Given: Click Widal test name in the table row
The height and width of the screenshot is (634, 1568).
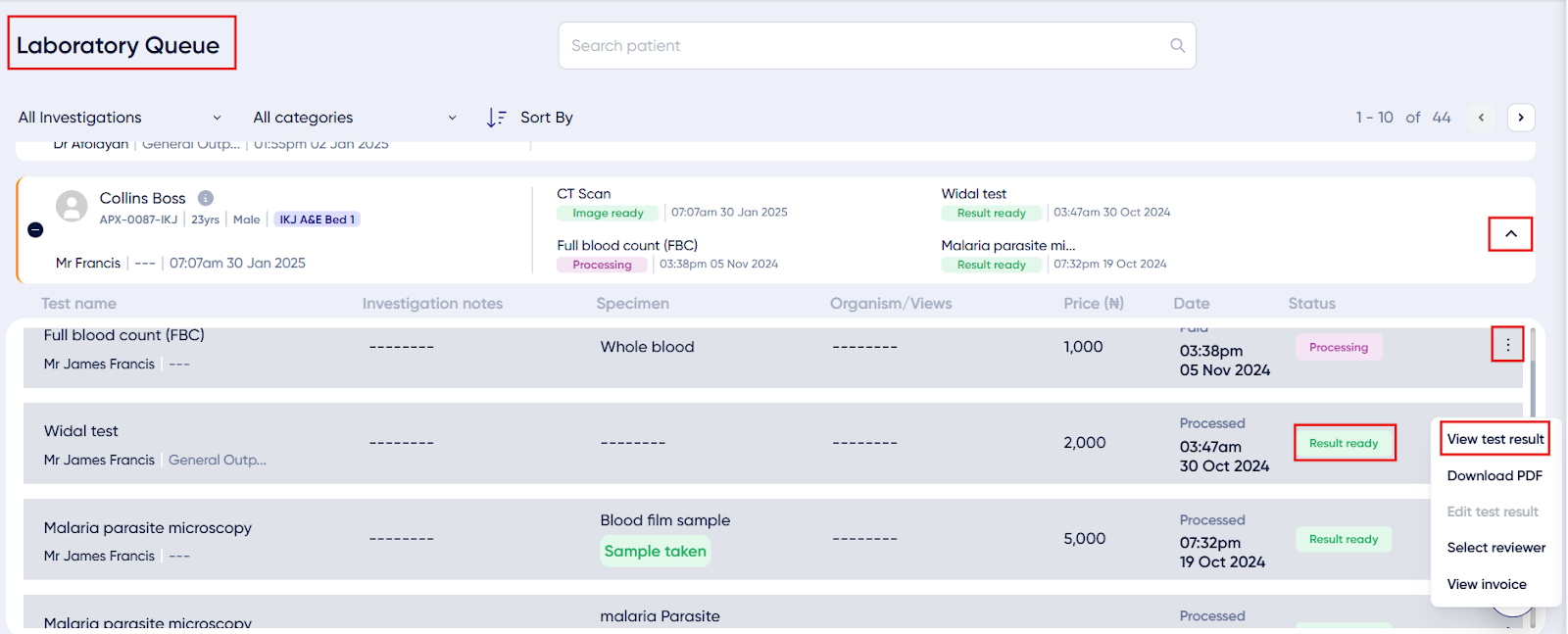Looking at the screenshot, I should [x=81, y=431].
